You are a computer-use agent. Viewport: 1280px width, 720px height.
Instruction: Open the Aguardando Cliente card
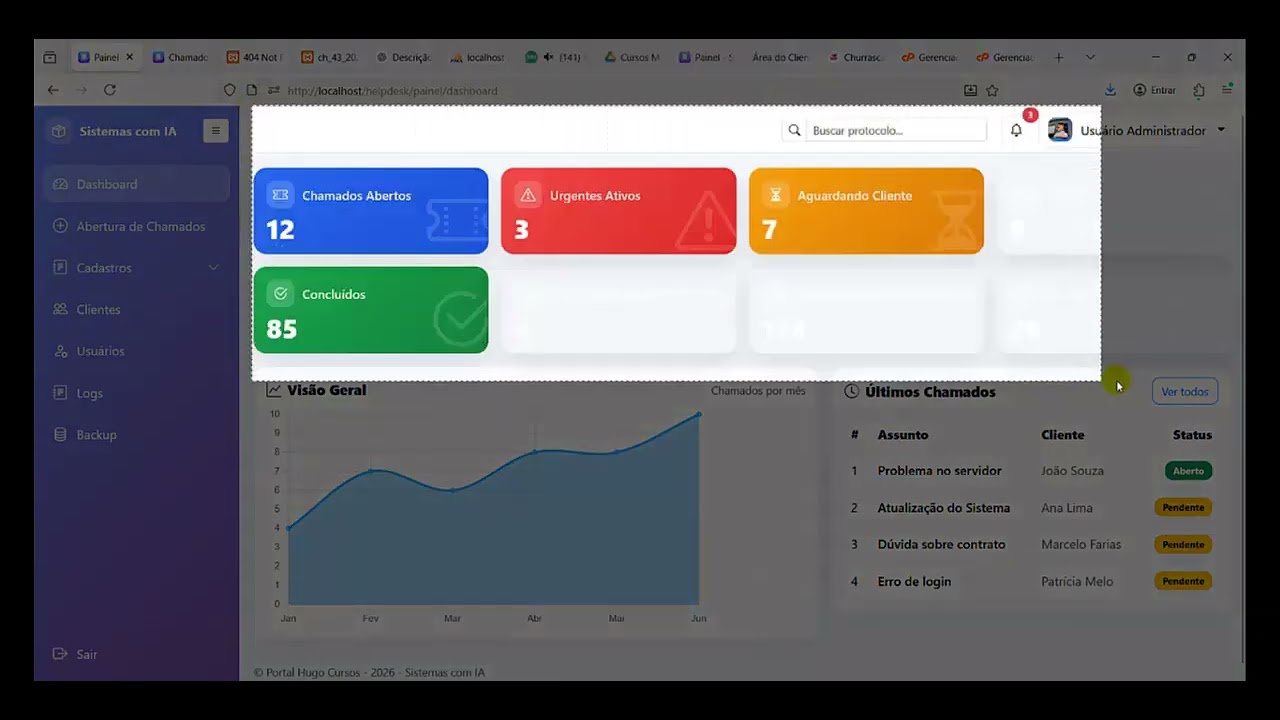coord(866,211)
